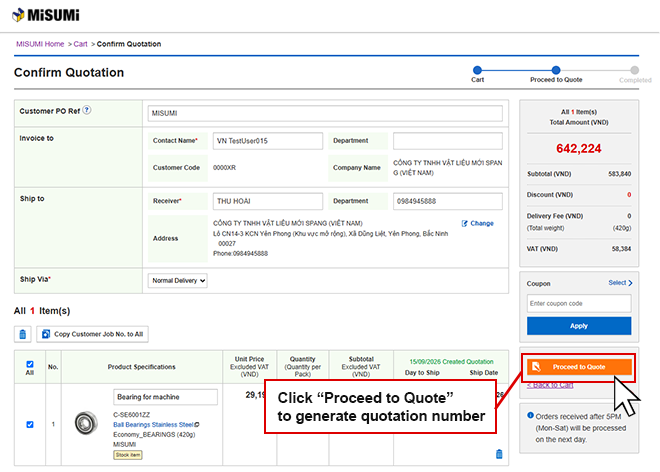The height and width of the screenshot is (472, 660).
Task: Click the VAT value 58,384
Action: coord(621,249)
